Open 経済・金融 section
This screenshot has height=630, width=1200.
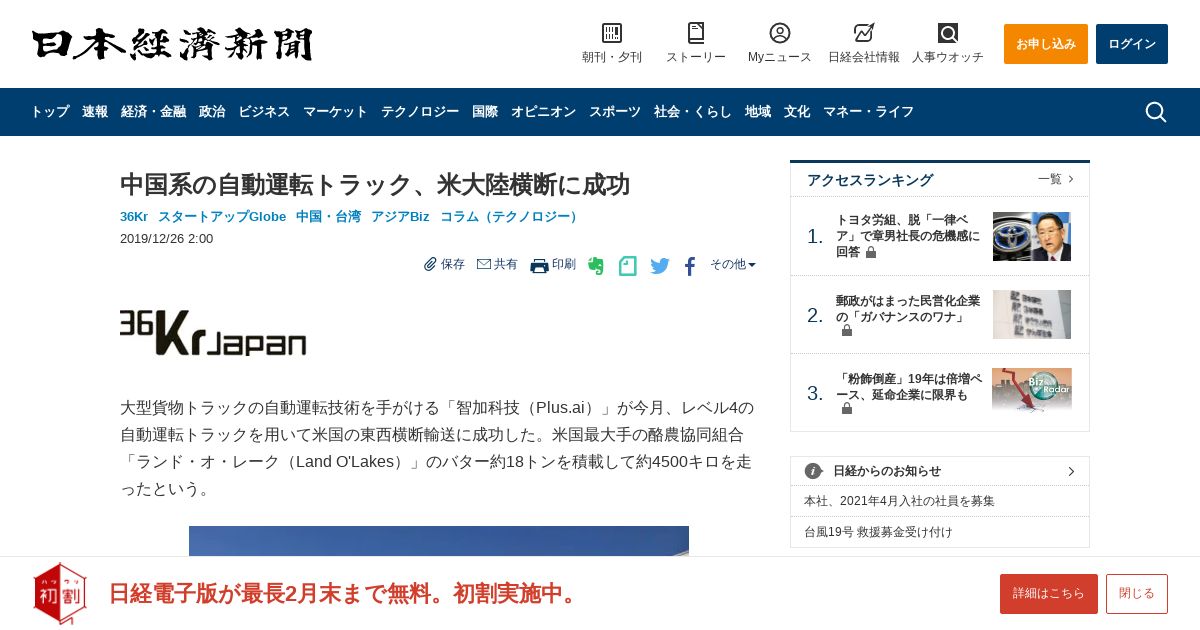(x=153, y=112)
